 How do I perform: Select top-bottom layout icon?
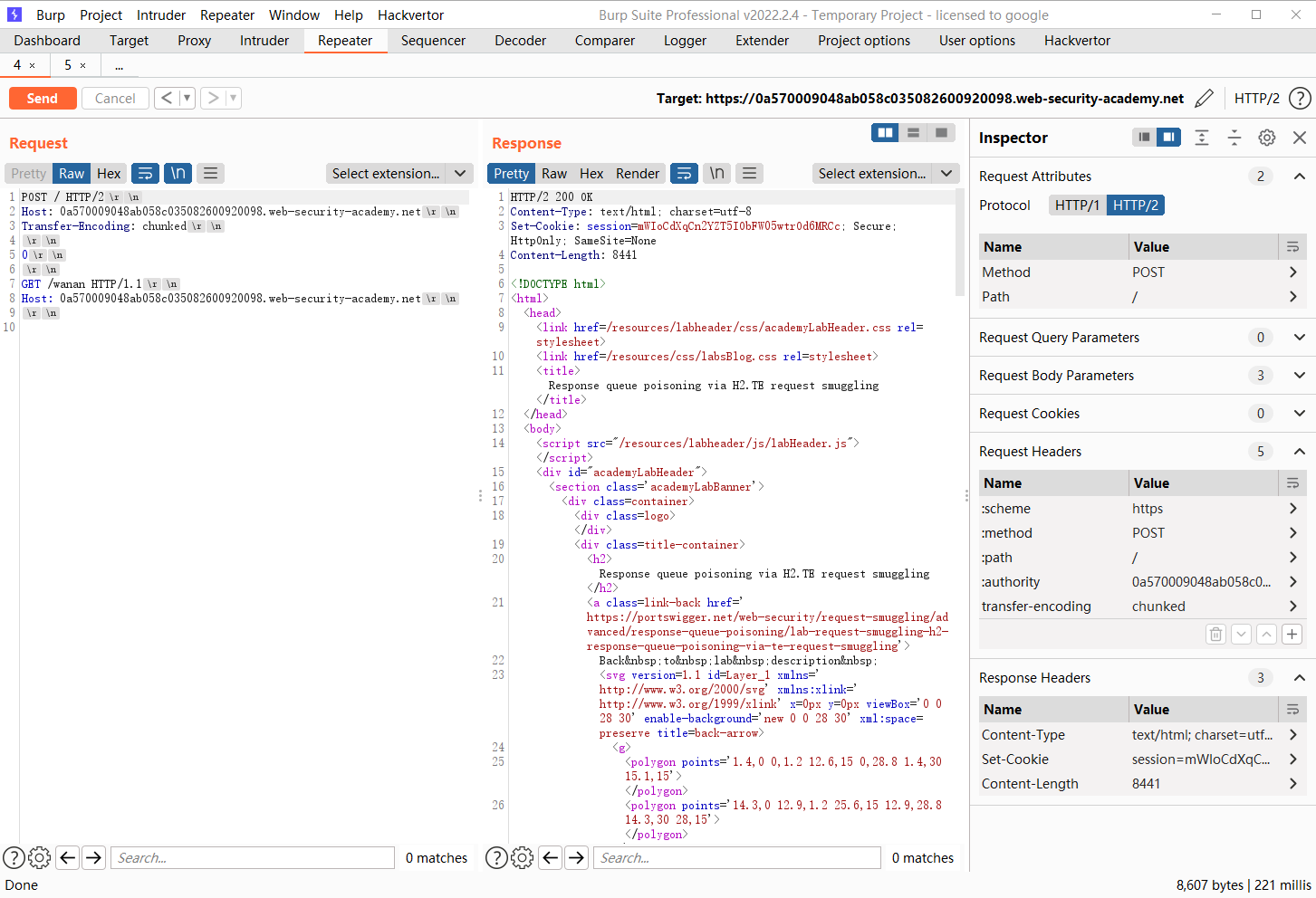(x=913, y=133)
